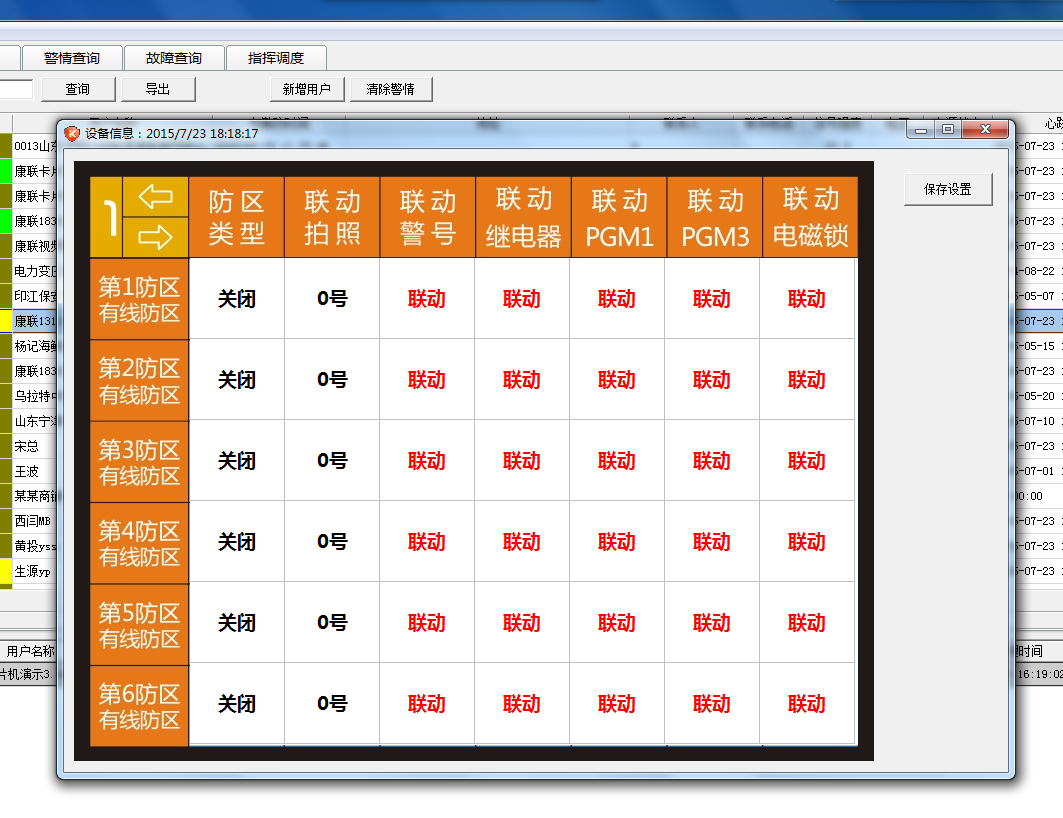Select the 第2防区 有线防区 row header
Image resolution: width=1063 pixels, height=818 pixels.
point(139,381)
